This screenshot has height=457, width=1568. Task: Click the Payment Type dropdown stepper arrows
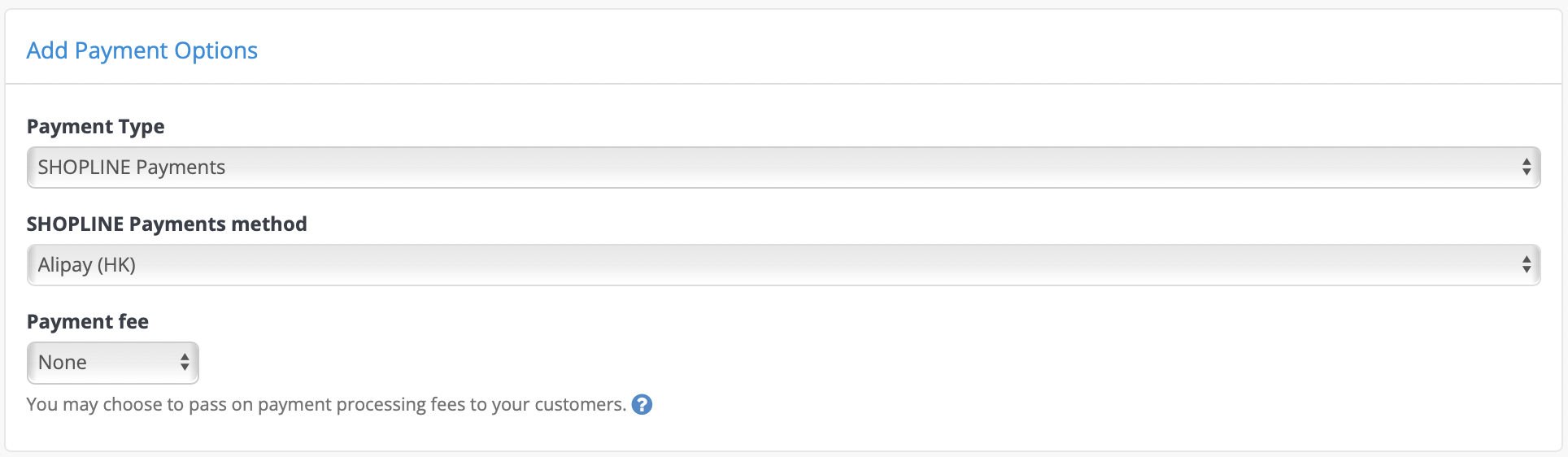[x=1527, y=168]
